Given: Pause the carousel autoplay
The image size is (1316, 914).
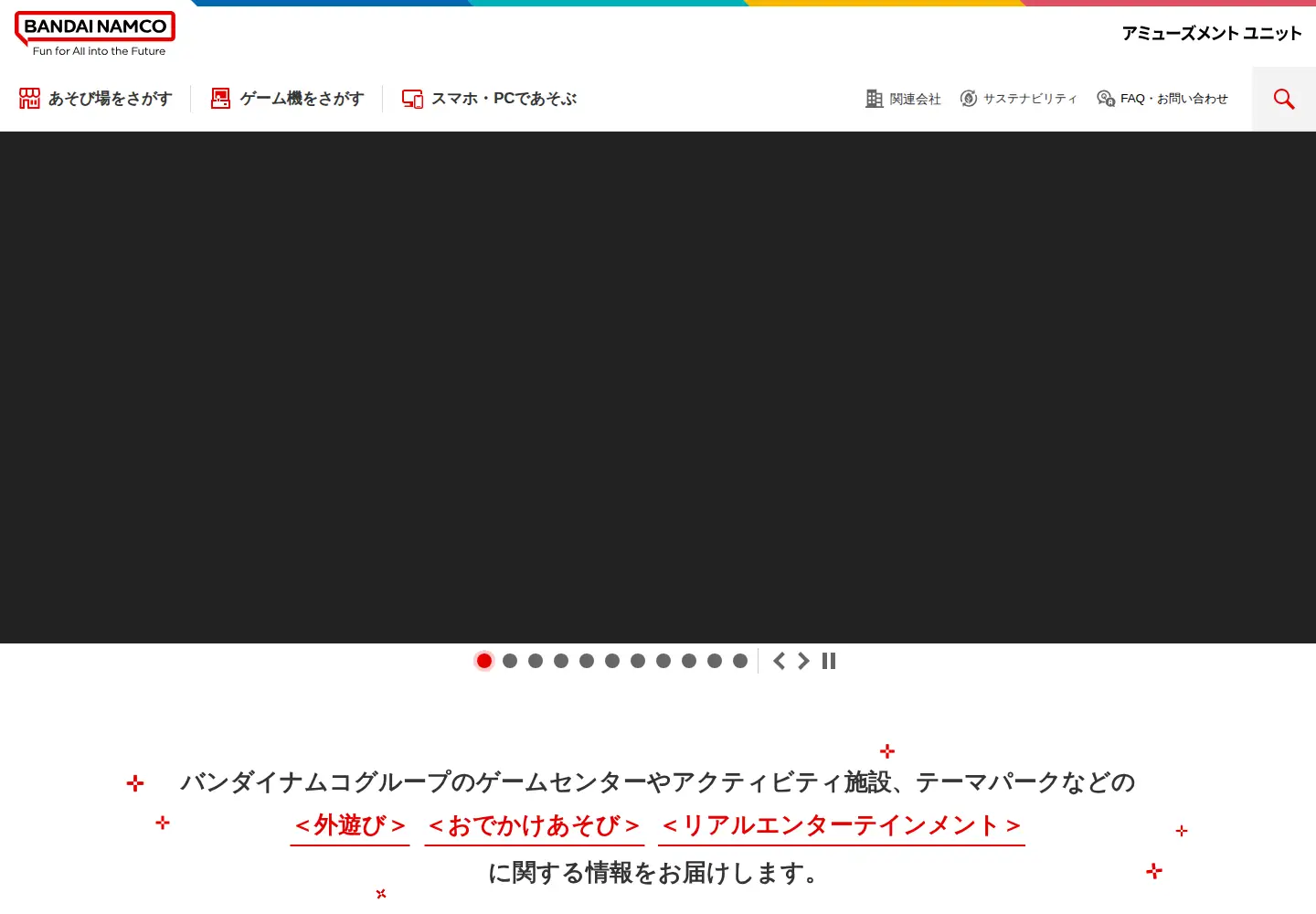Looking at the screenshot, I should tap(829, 661).
